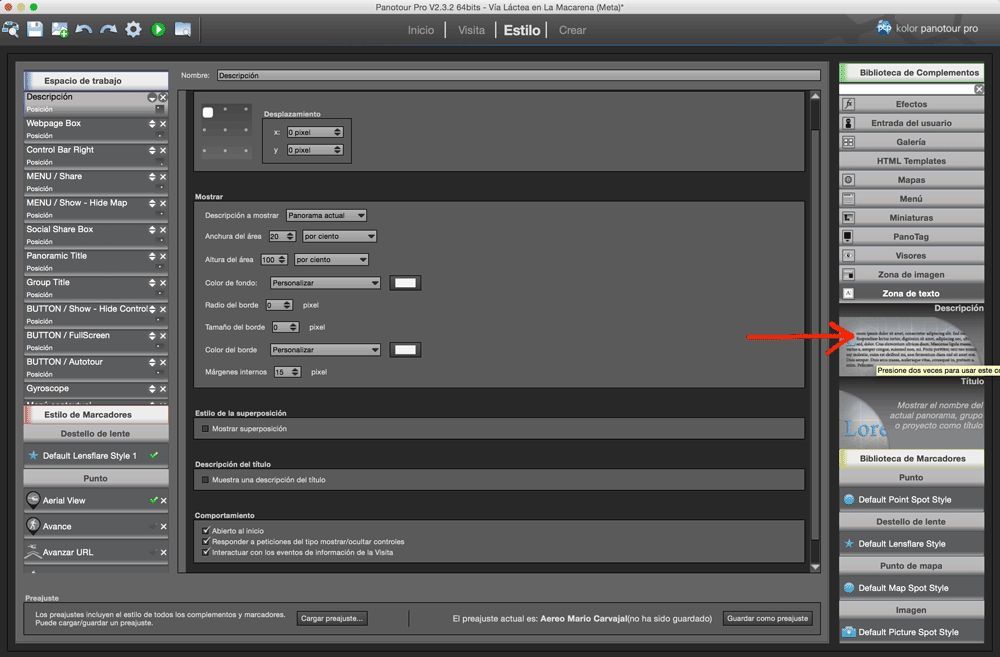1000x657 pixels.
Task: Open settings with the gear toolbar icon
Action: (x=133, y=29)
